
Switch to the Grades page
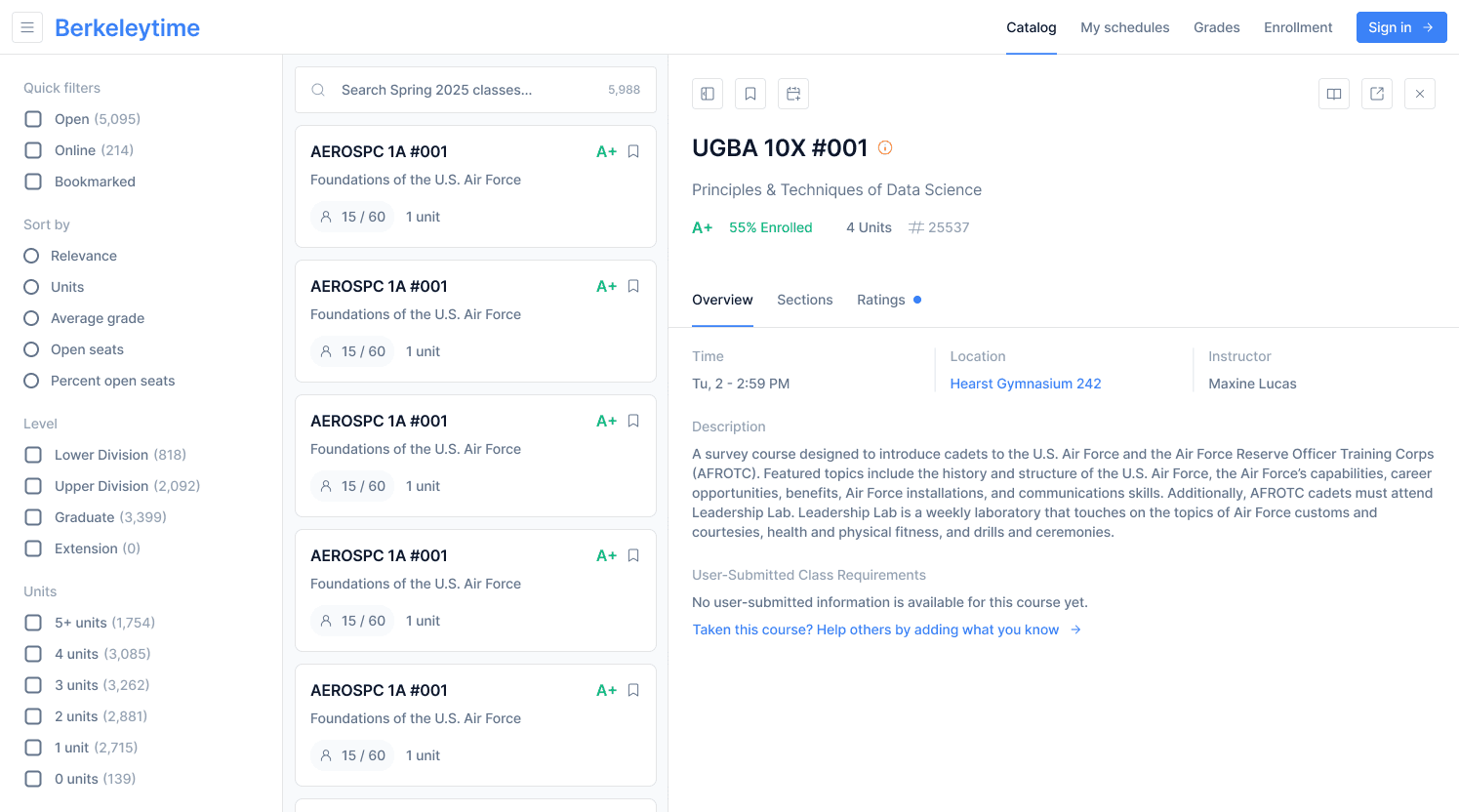[x=1217, y=27]
